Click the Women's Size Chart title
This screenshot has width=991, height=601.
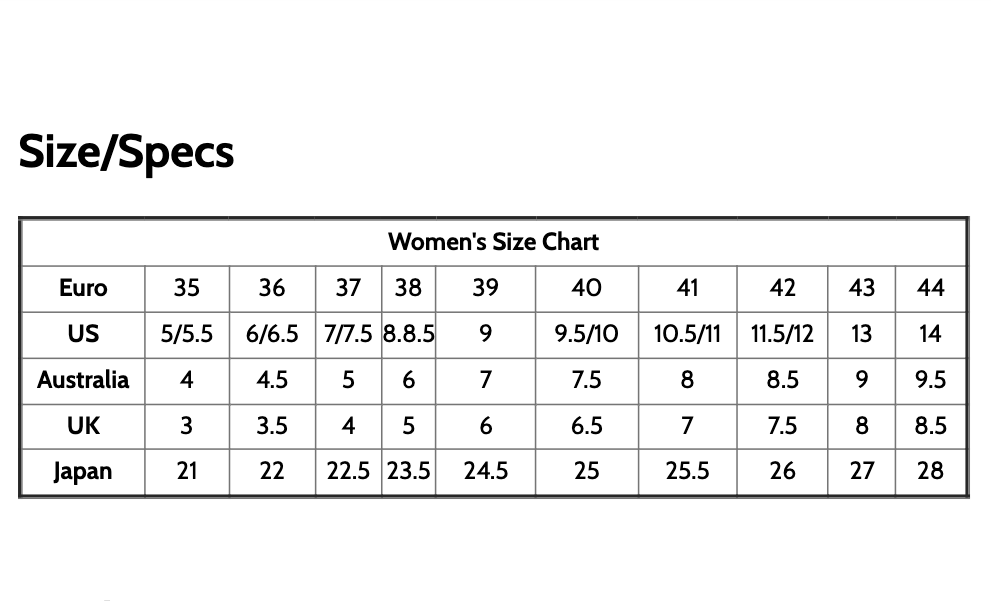coord(493,242)
